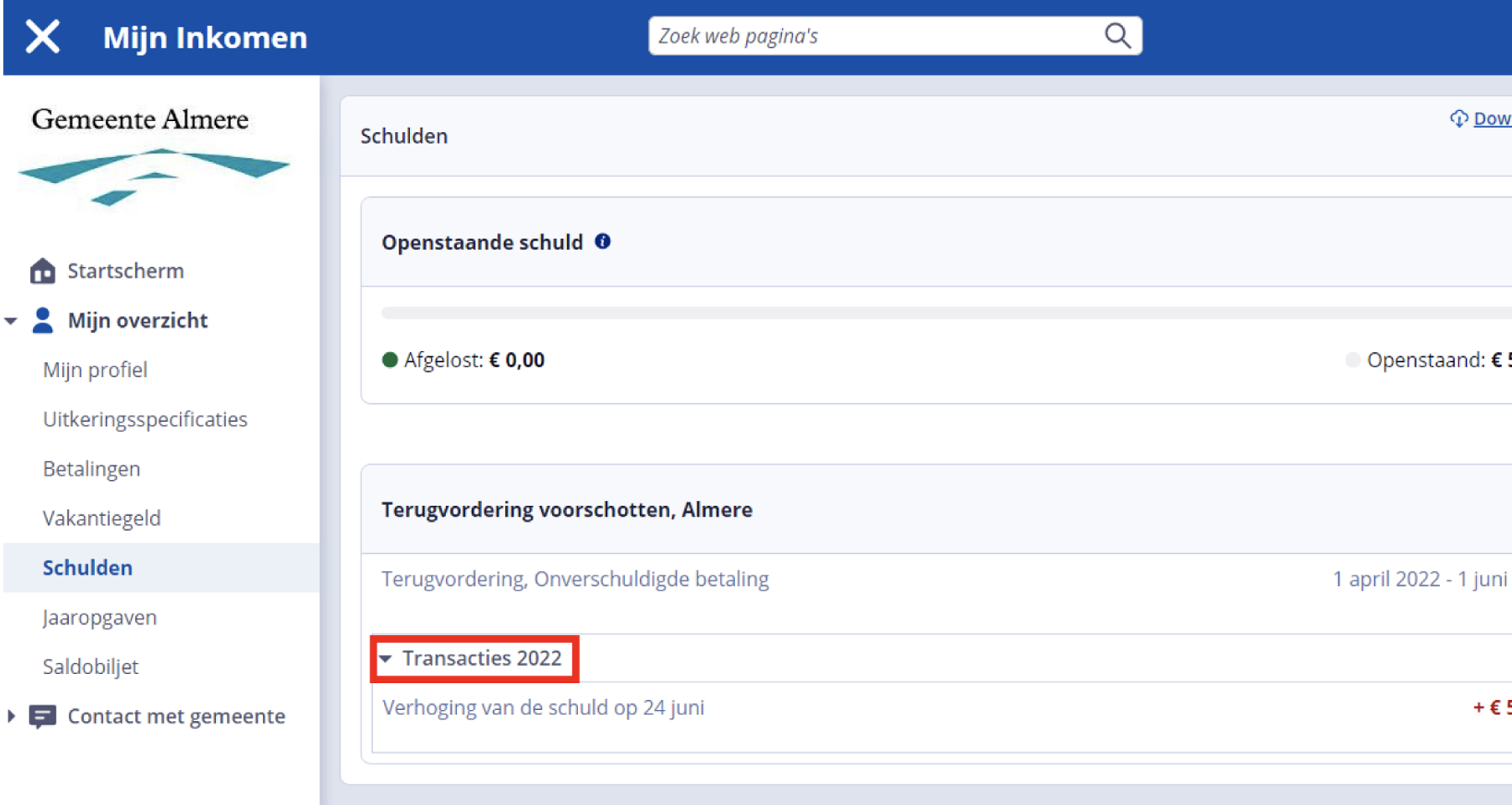Click the download cloud icon
The height and width of the screenshot is (805, 1512).
(x=1458, y=118)
